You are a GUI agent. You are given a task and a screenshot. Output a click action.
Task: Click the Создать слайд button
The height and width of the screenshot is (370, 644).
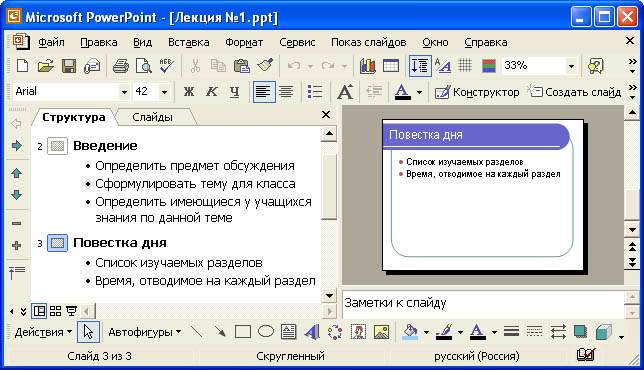point(575,92)
